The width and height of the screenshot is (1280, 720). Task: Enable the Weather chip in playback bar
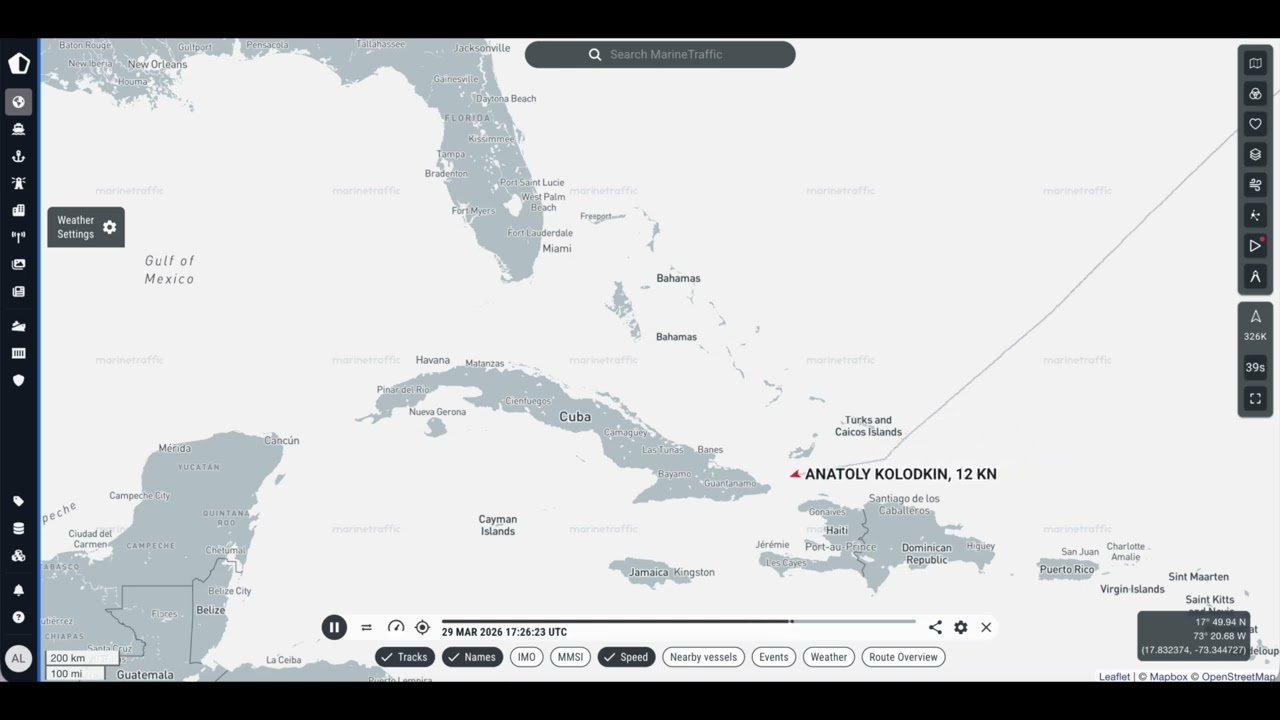[x=829, y=657]
